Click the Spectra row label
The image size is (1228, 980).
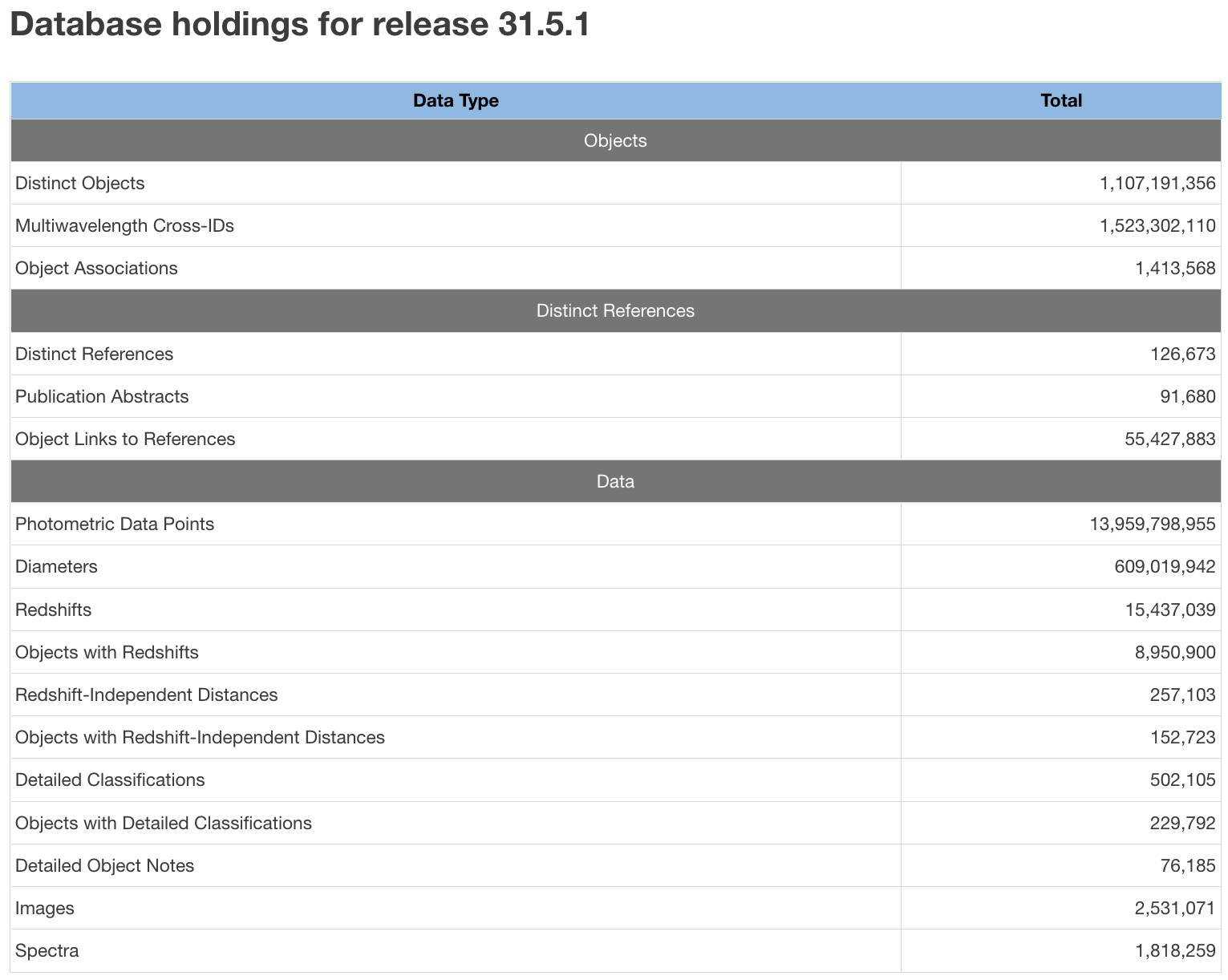[x=47, y=950]
